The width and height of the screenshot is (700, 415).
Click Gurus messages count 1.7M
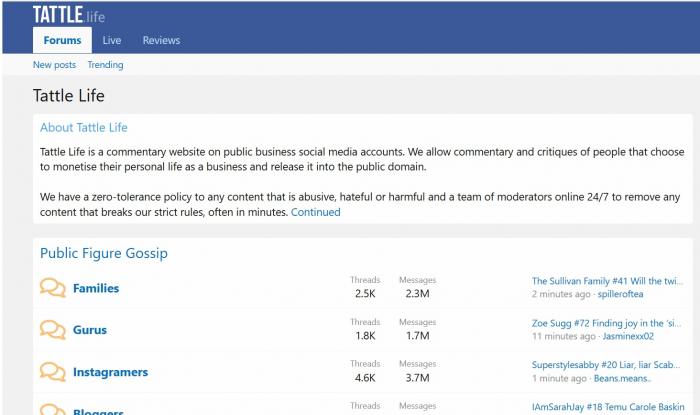[417, 336]
